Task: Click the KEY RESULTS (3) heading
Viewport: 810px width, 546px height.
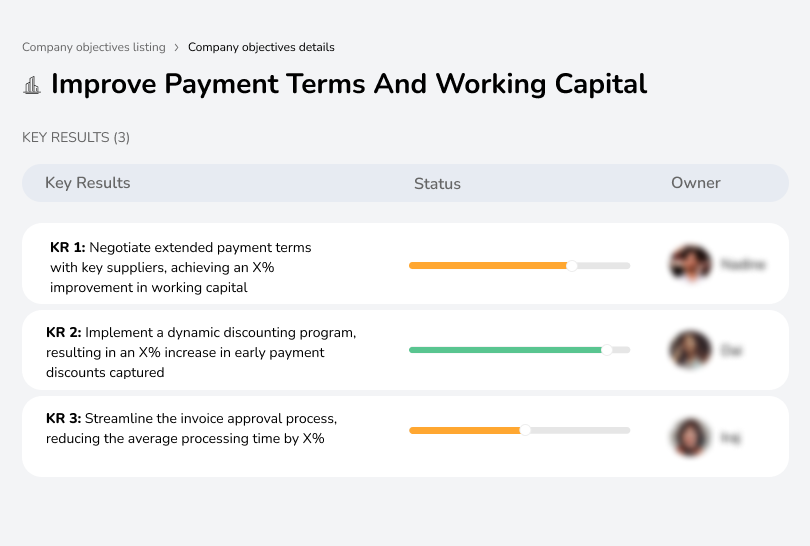Action: coord(76,137)
